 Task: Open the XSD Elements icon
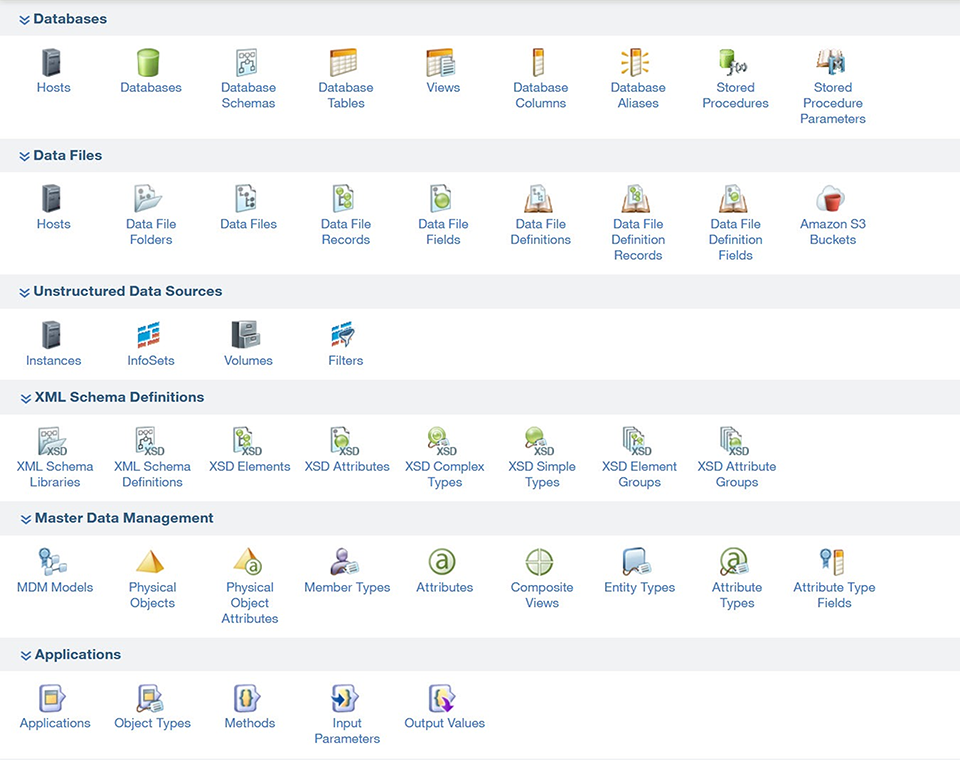coord(247,442)
